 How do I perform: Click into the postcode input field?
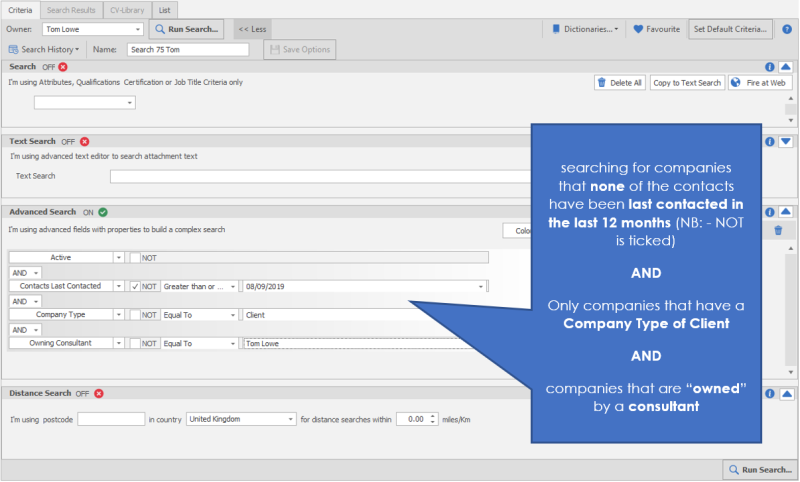[x=111, y=420]
